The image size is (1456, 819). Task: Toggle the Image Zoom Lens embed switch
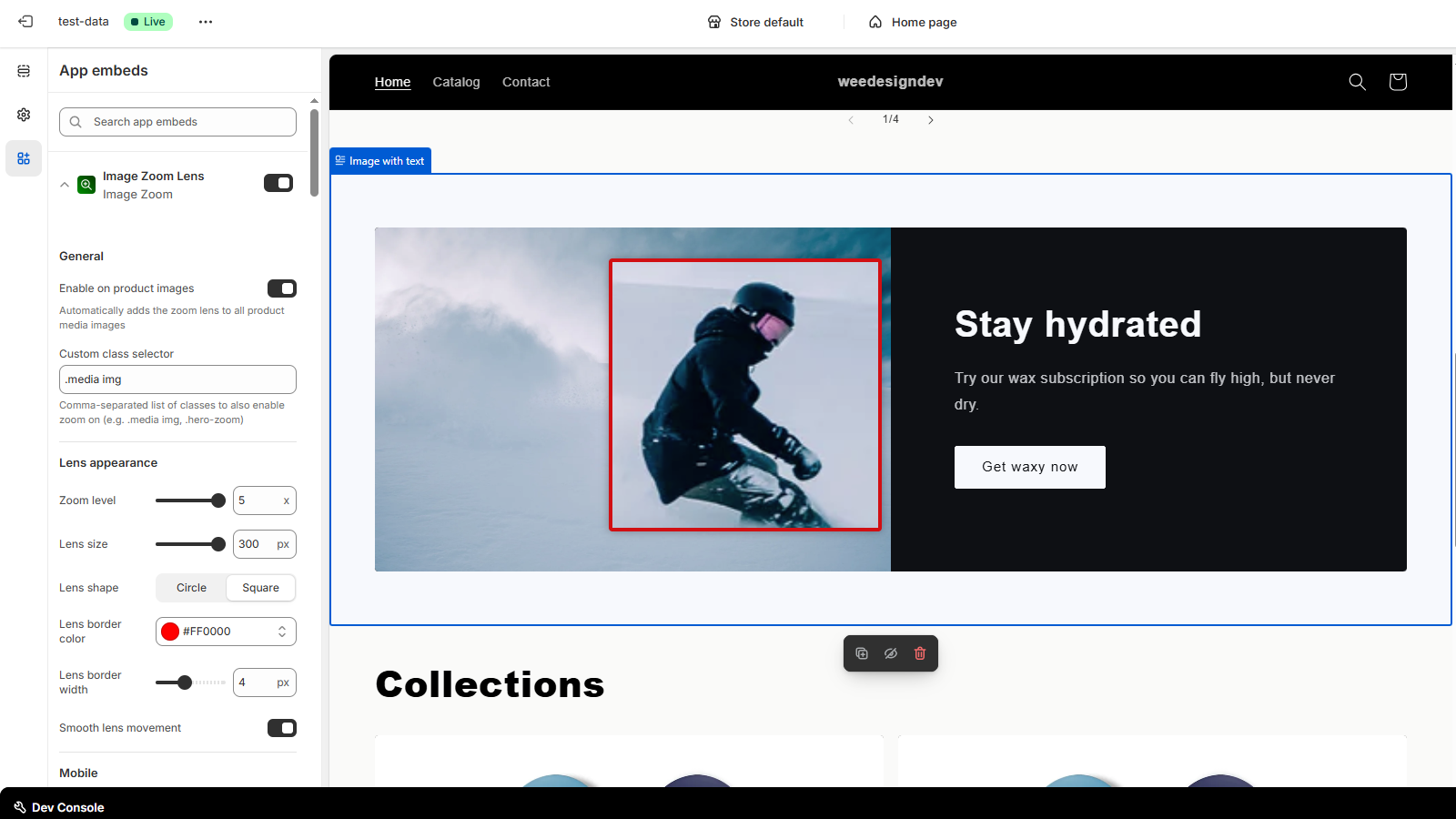coord(278,183)
